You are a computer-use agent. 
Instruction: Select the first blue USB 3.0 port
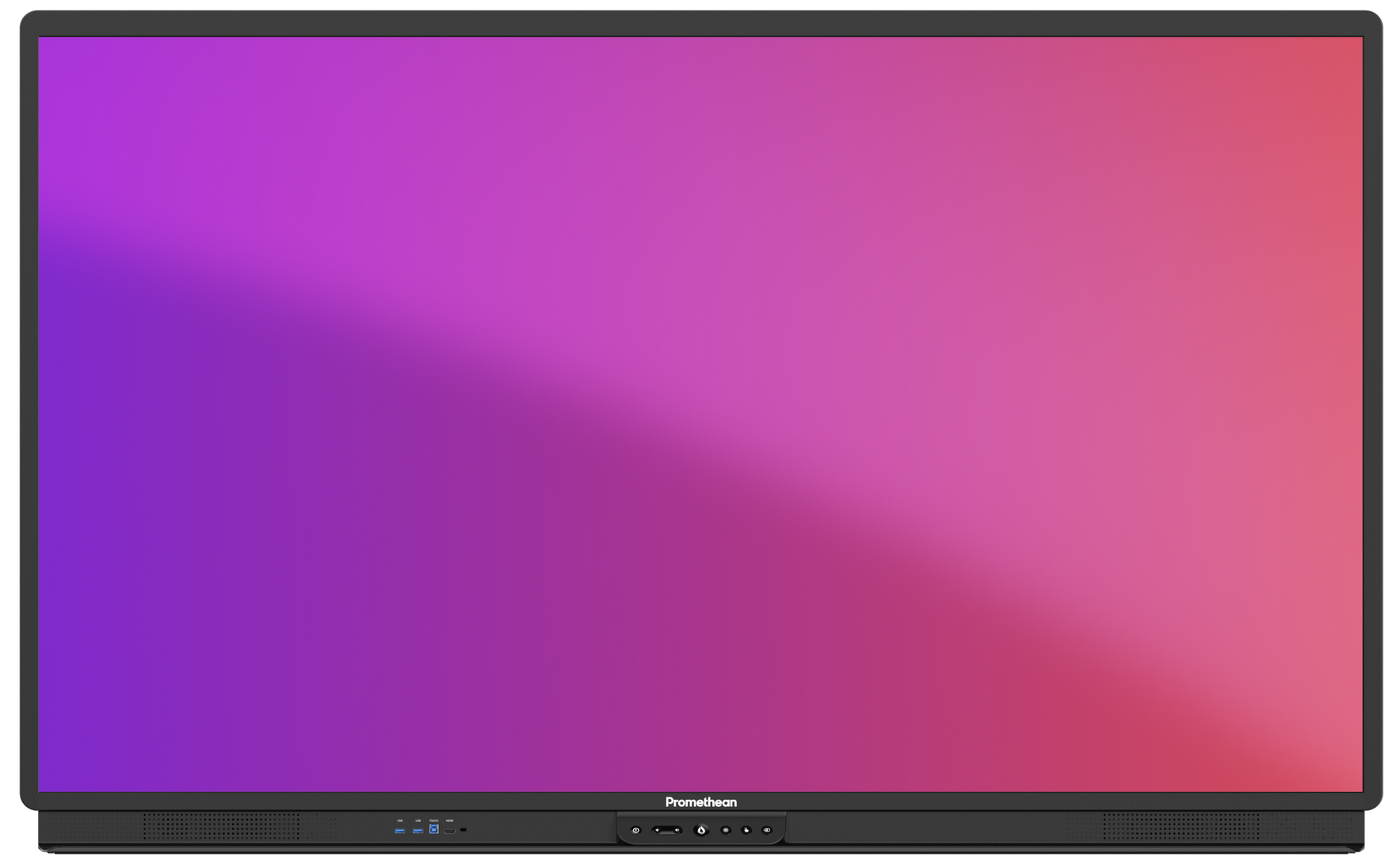pyautogui.click(x=400, y=831)
